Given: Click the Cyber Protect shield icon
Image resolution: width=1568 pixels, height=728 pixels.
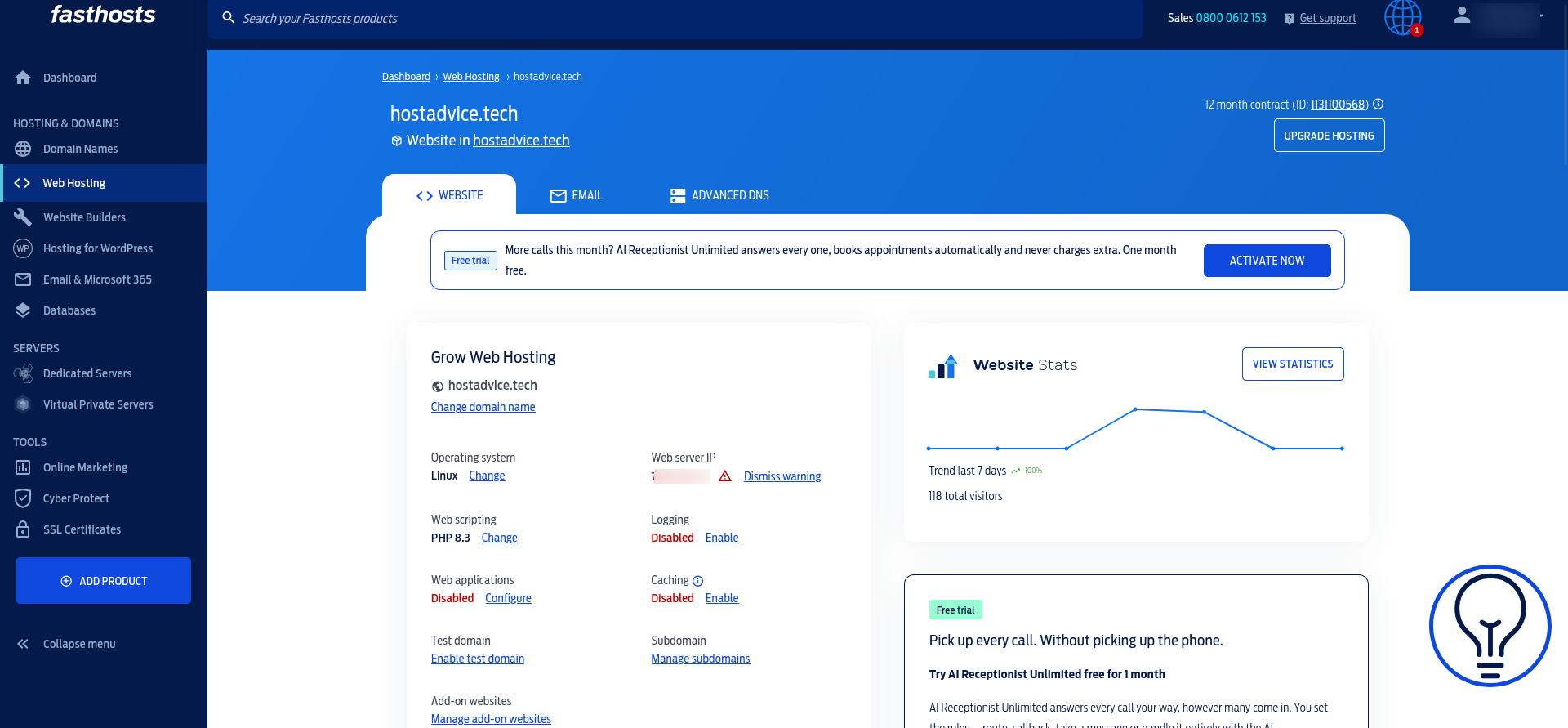Looking at the screenshot, I should [23, 498].
